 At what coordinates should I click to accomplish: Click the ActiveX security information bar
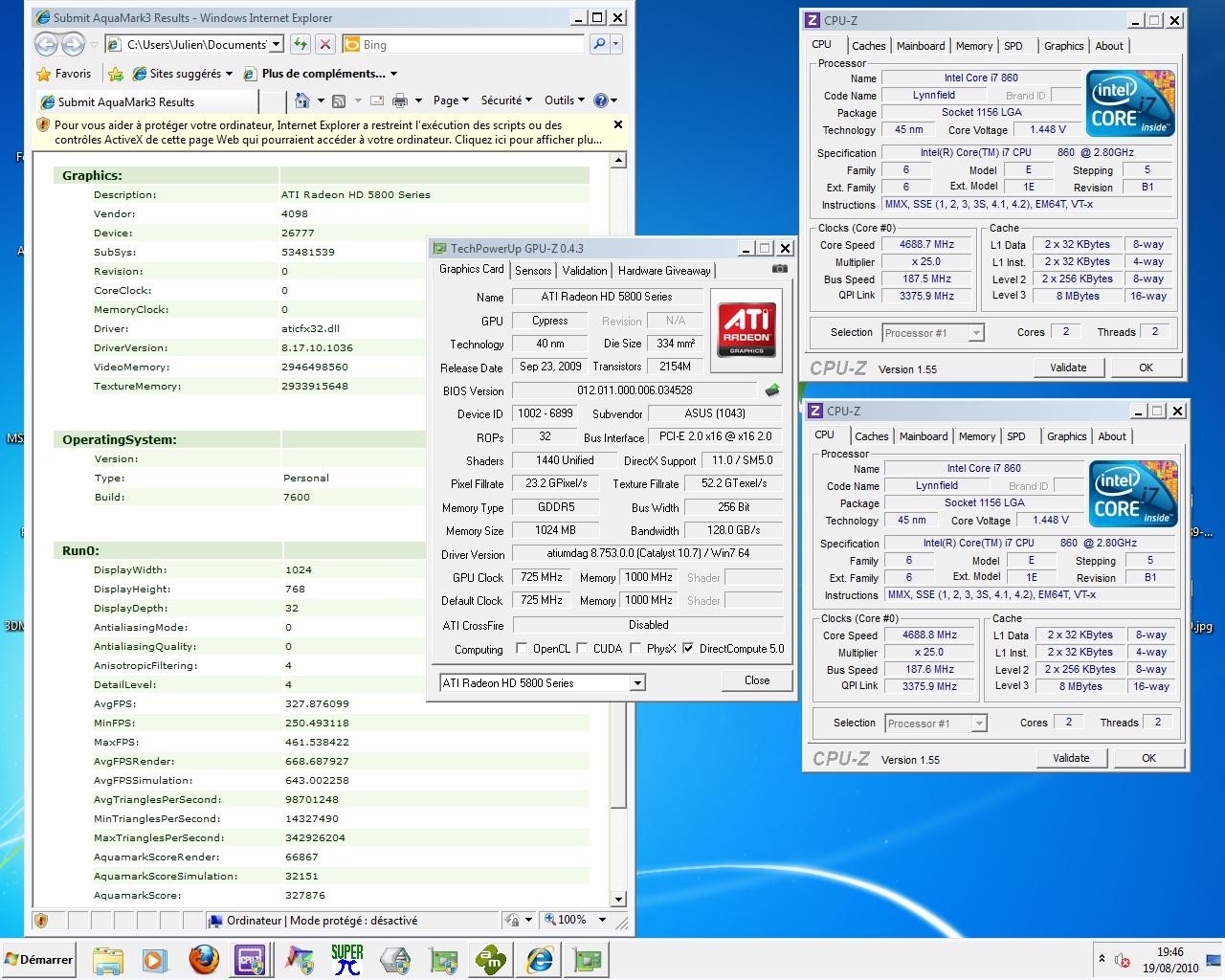pyautogui.click(x=328, y=132)
